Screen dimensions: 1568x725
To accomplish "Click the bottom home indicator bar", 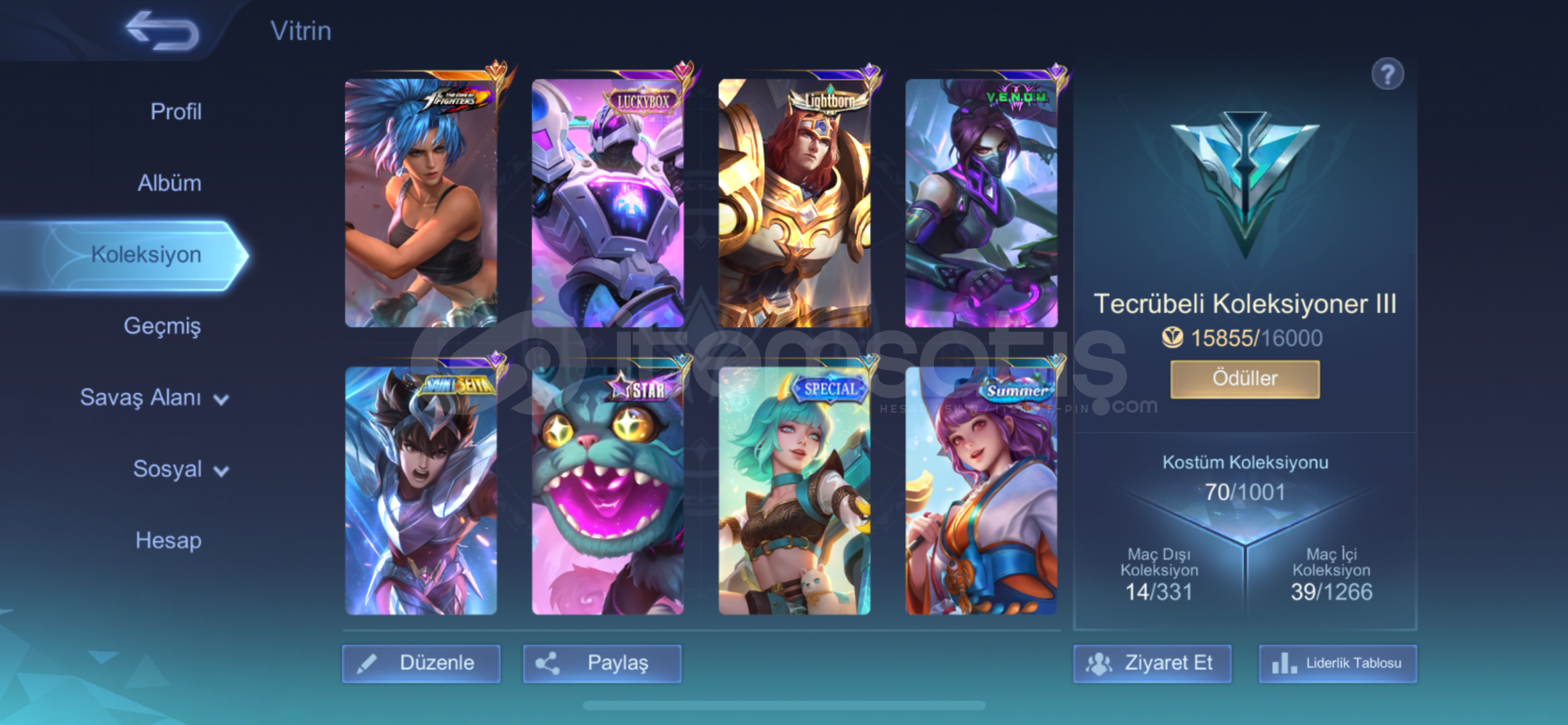I will point(784,706).
